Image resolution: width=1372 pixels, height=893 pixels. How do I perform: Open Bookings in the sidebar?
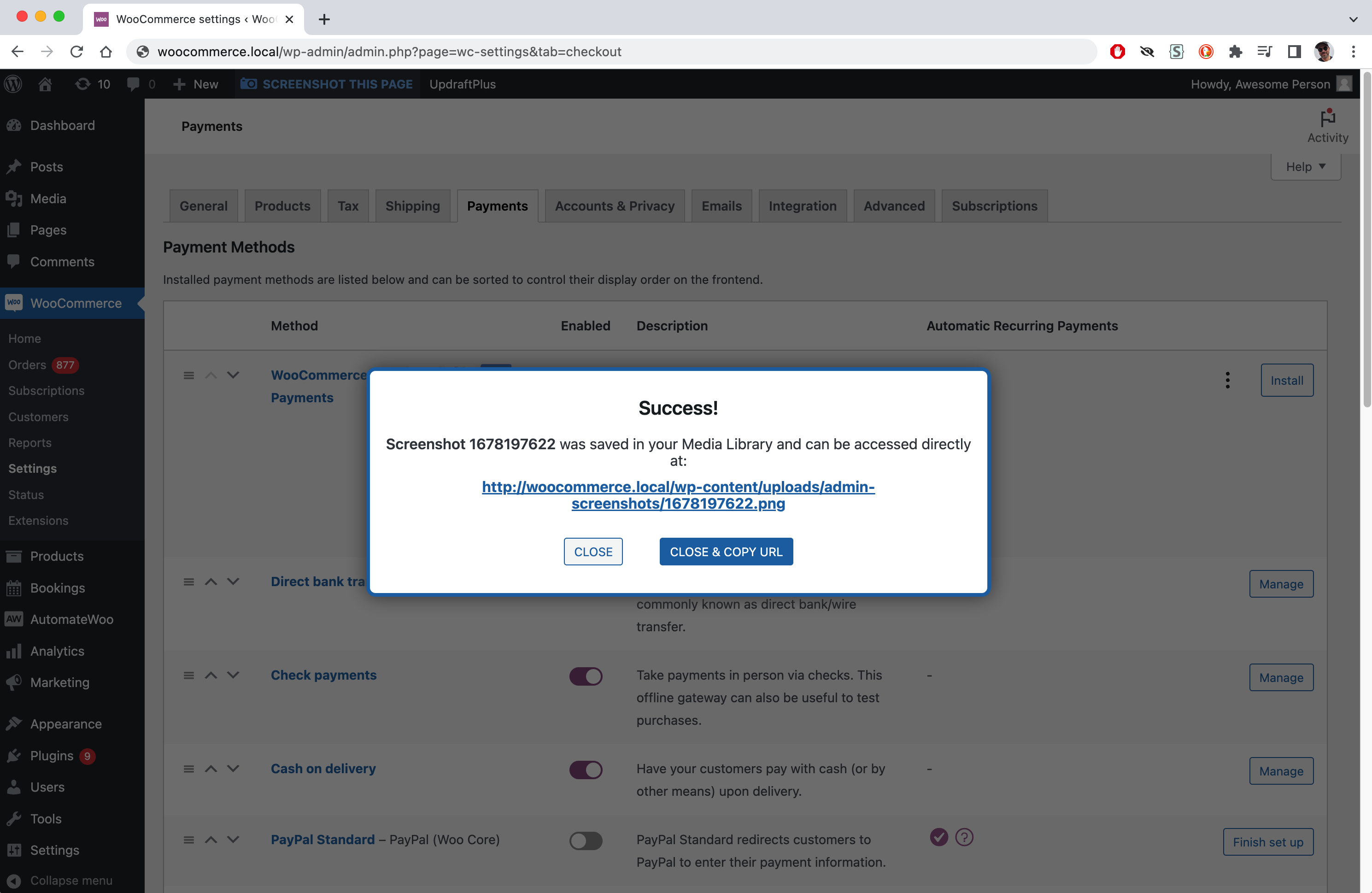coord(57,588)
